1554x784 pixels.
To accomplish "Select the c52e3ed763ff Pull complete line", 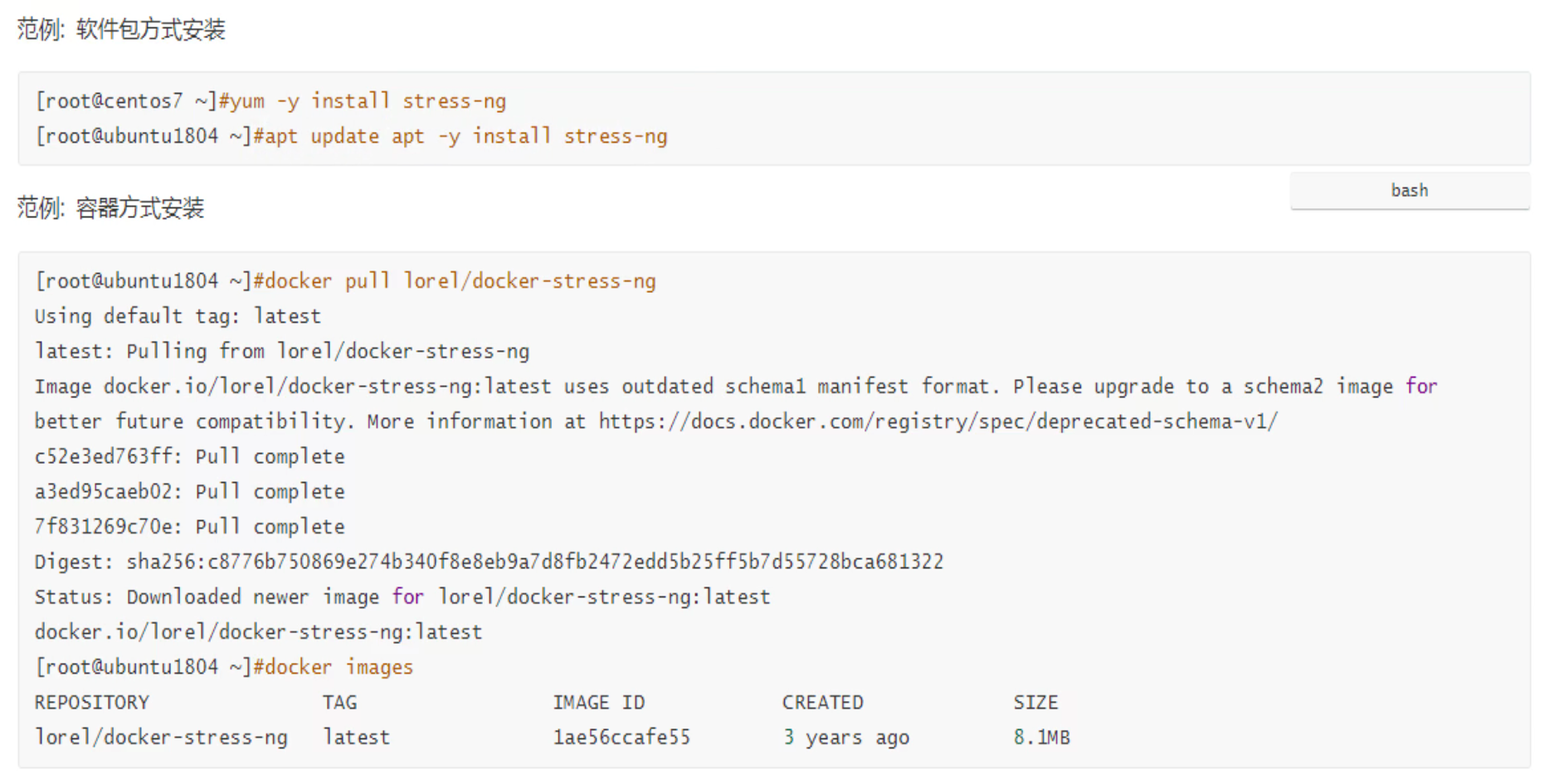I will click(189, 456).
